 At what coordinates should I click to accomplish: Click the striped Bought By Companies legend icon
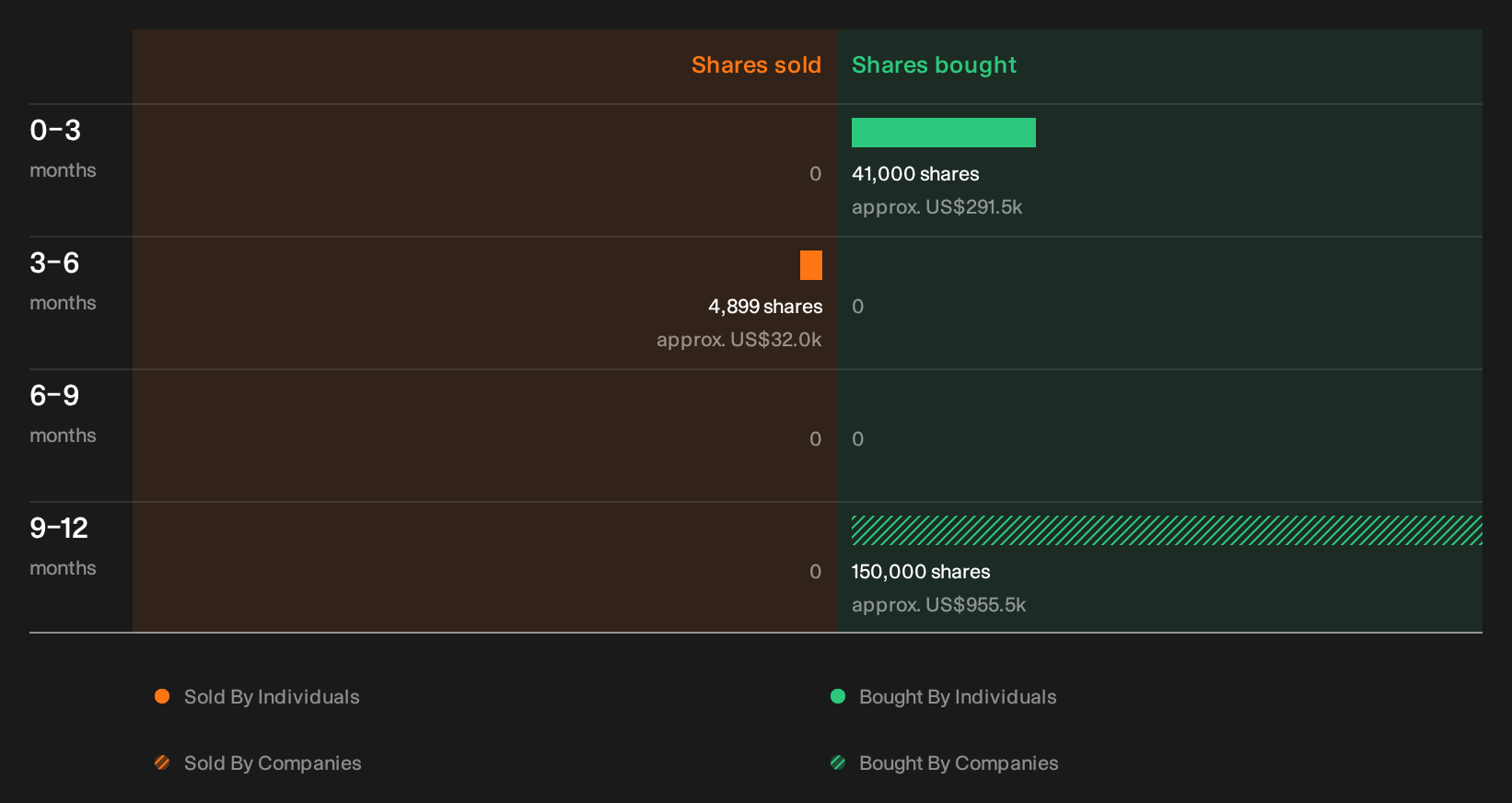[838, 762]
